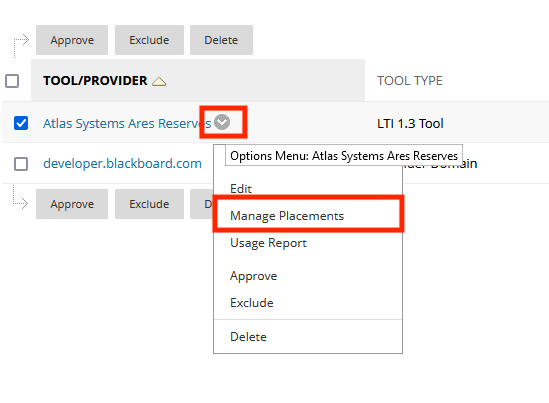Click the bottom Approve button

coord(72,204)
